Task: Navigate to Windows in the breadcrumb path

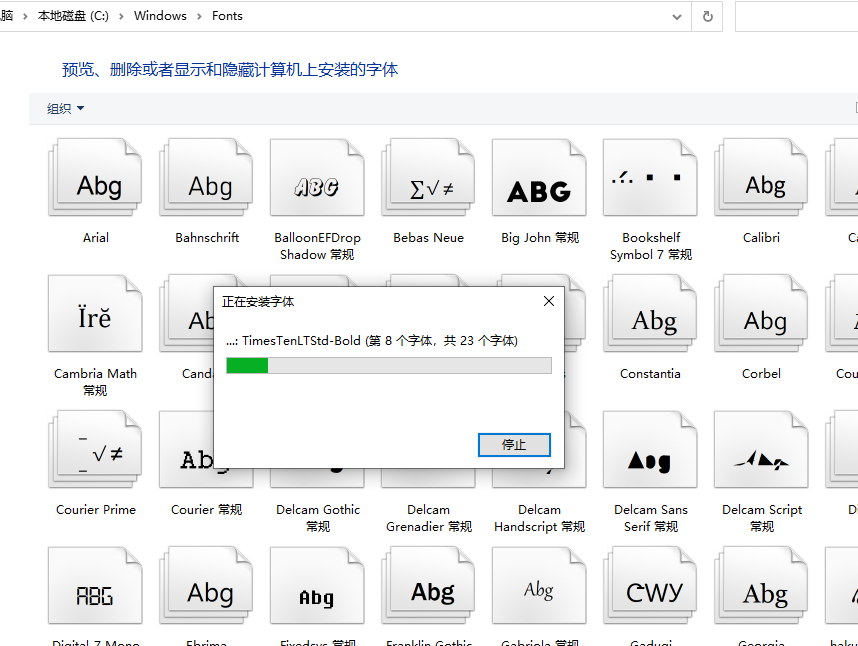Action: 160,16
